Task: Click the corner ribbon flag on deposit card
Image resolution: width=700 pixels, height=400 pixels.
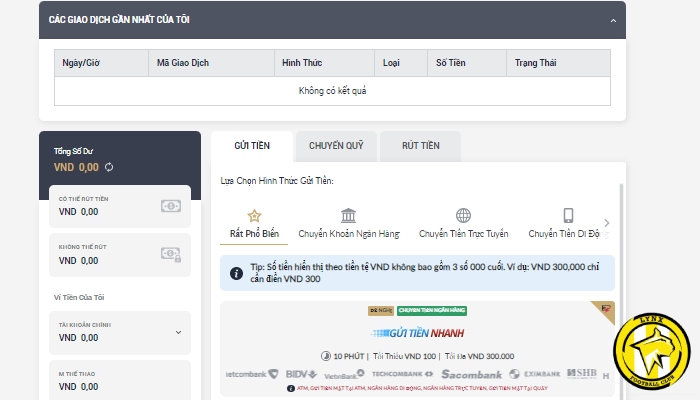Action: tap(605, 310)
